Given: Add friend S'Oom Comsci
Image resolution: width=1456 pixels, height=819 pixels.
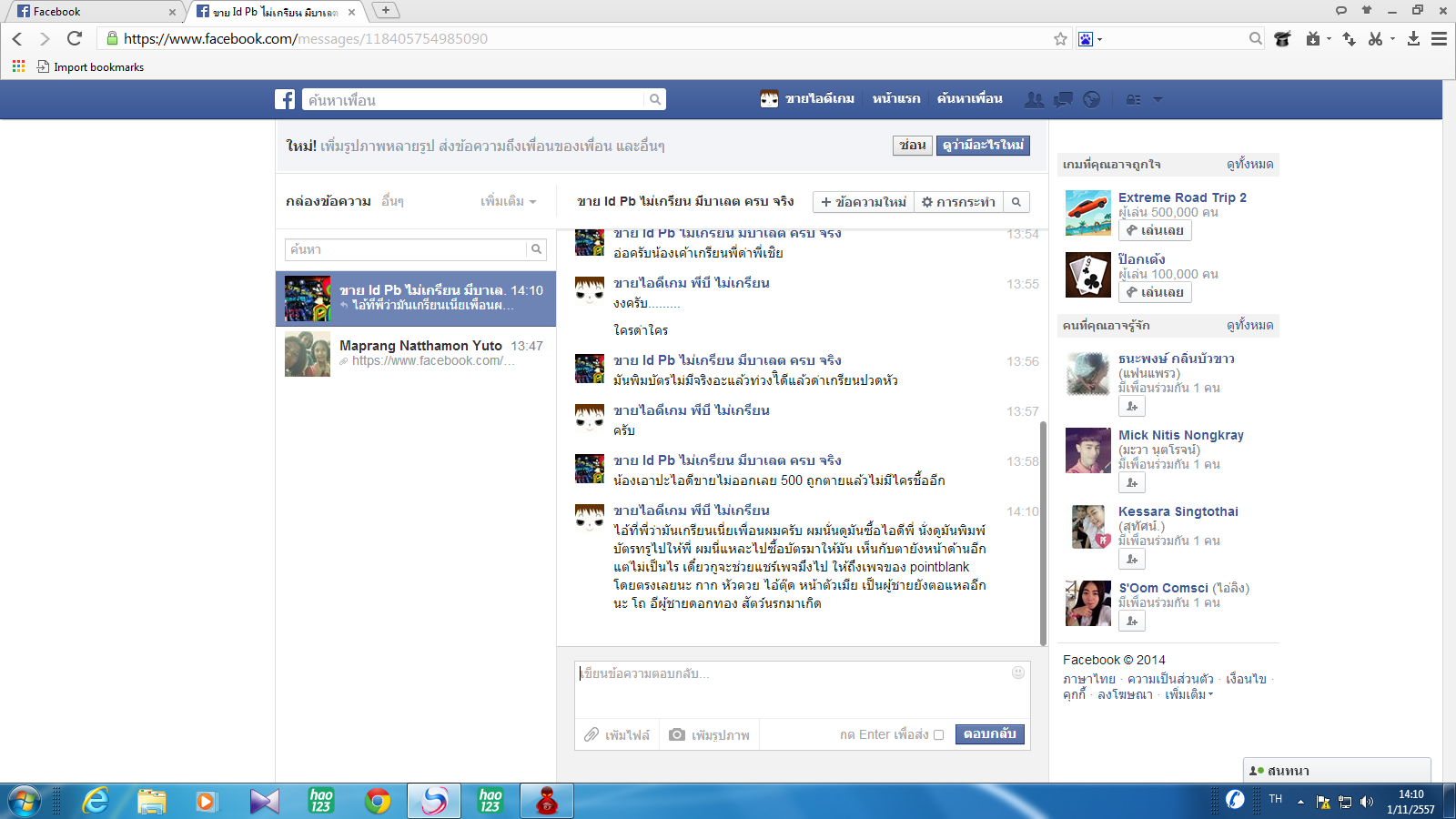Looking at the screenshot, I should pyautogui.click(x=1132, y=621).
